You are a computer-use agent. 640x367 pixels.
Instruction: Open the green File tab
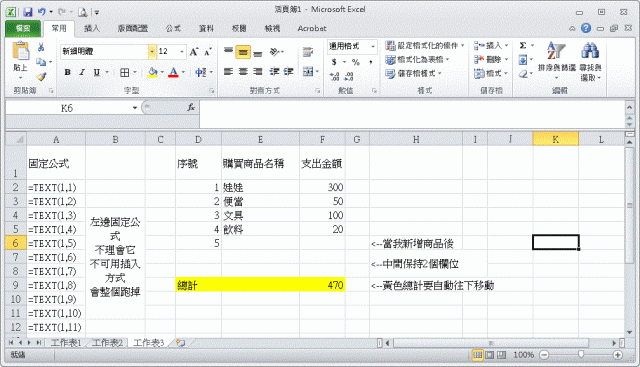point(23,28)
